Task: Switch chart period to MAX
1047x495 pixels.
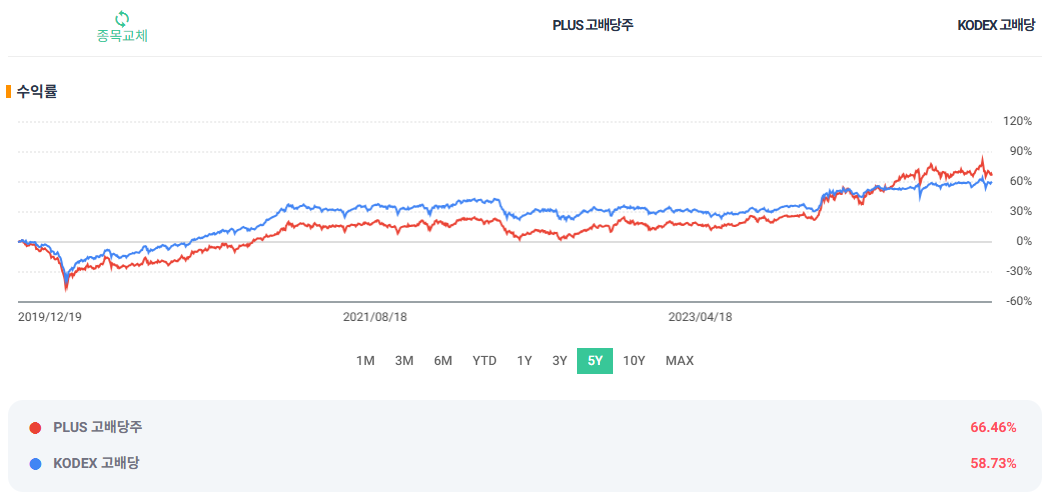Action: (x=680, y=361)
